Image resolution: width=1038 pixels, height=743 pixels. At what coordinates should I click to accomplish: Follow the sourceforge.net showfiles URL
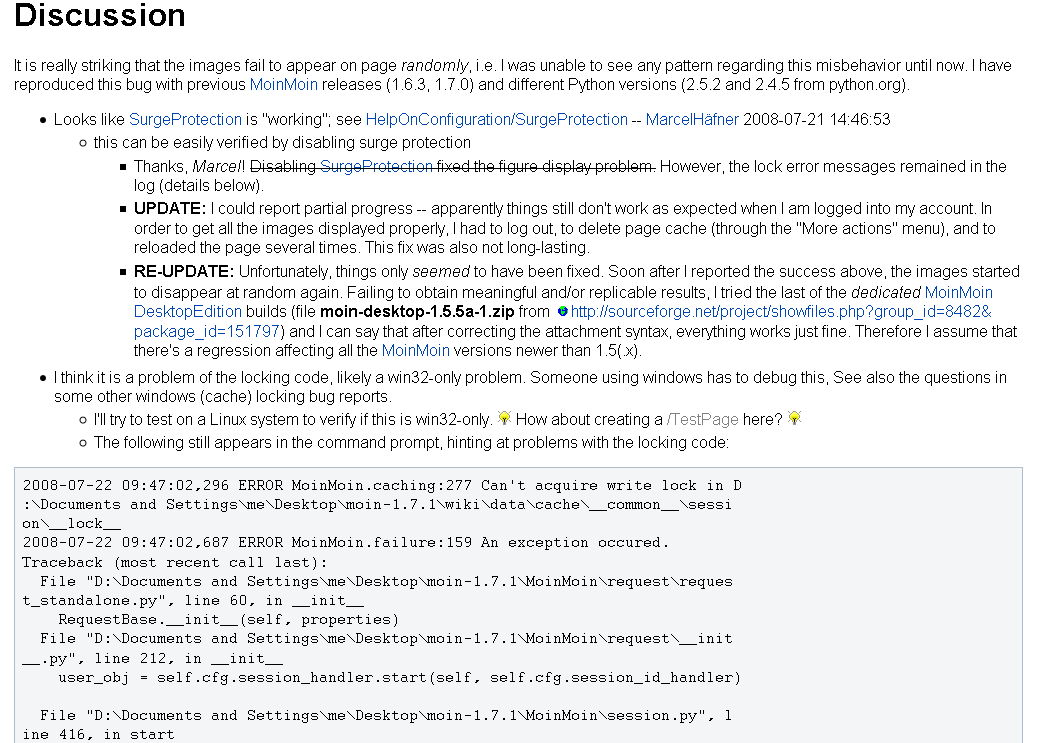click(x=780, y=312)
